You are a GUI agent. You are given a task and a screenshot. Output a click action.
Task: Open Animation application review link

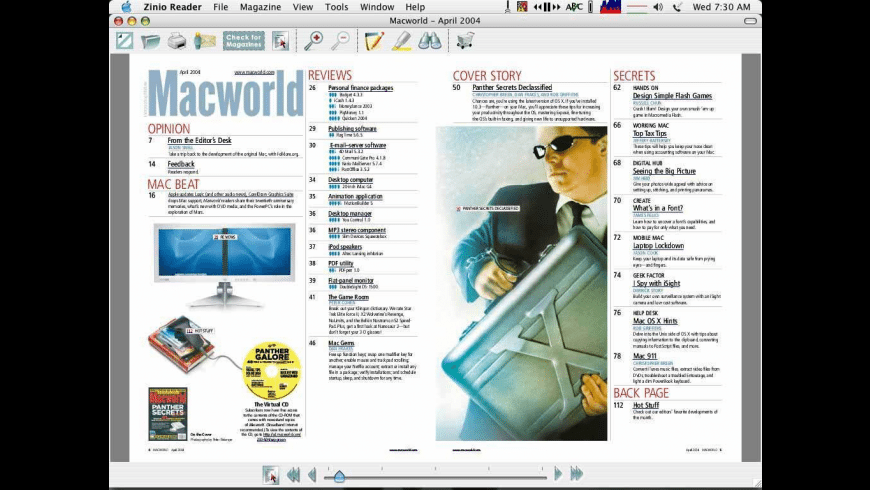pos(355,196)
